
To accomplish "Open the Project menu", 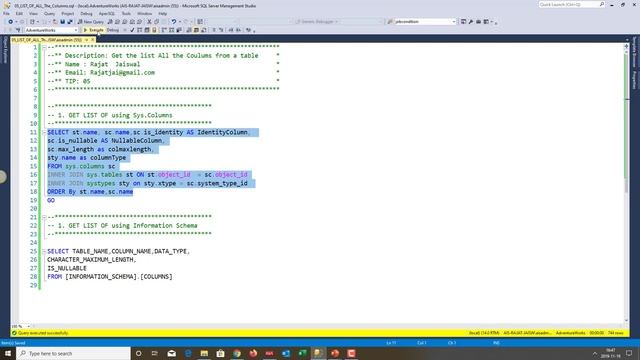I will (68, 13).
